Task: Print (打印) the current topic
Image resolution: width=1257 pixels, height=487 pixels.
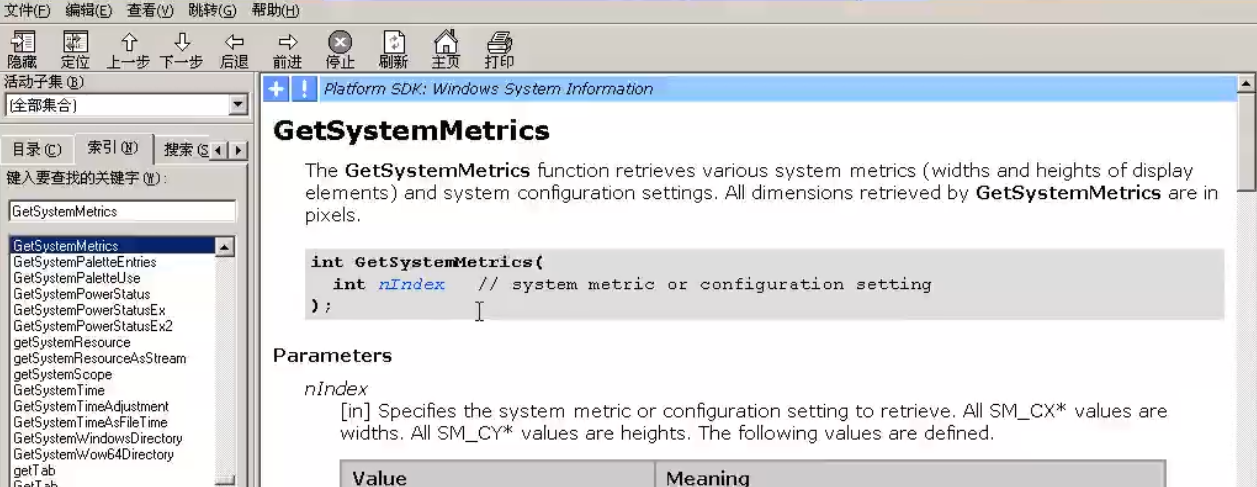Action: pos(499,50)
